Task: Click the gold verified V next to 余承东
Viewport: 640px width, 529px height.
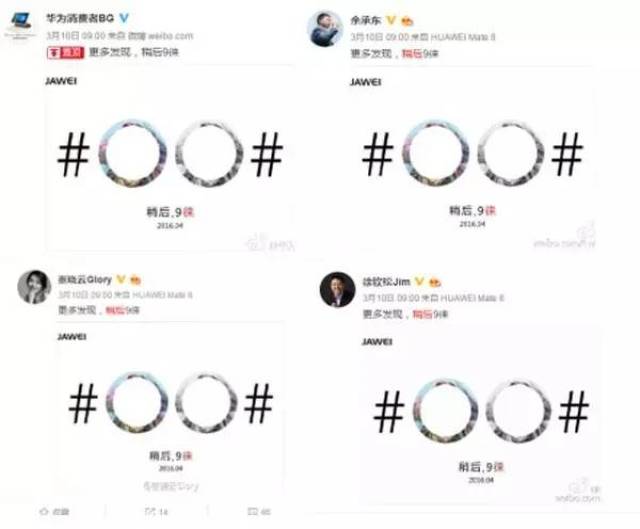Action: point(391,20)
